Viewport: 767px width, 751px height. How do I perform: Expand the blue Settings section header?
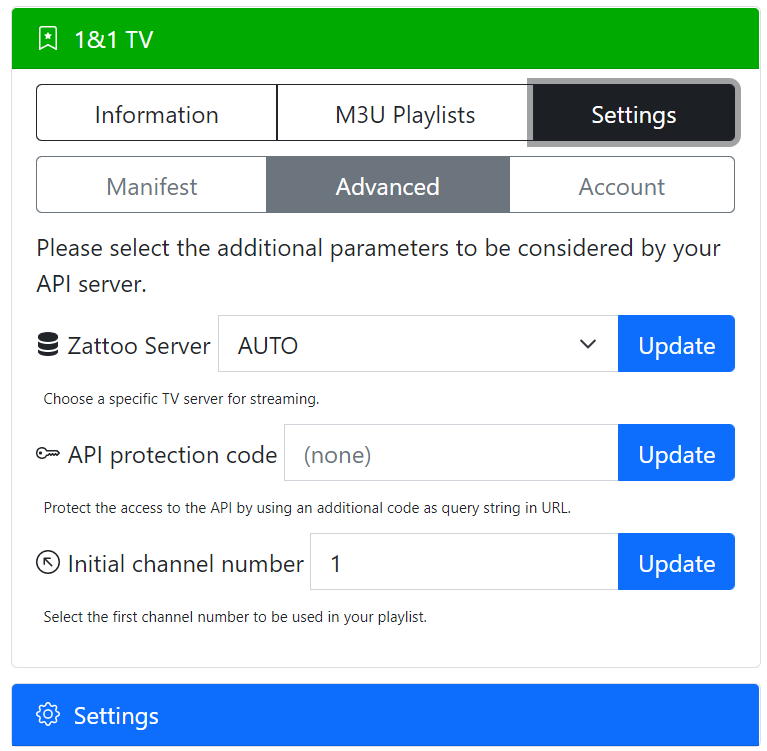(x=385, y=715)
